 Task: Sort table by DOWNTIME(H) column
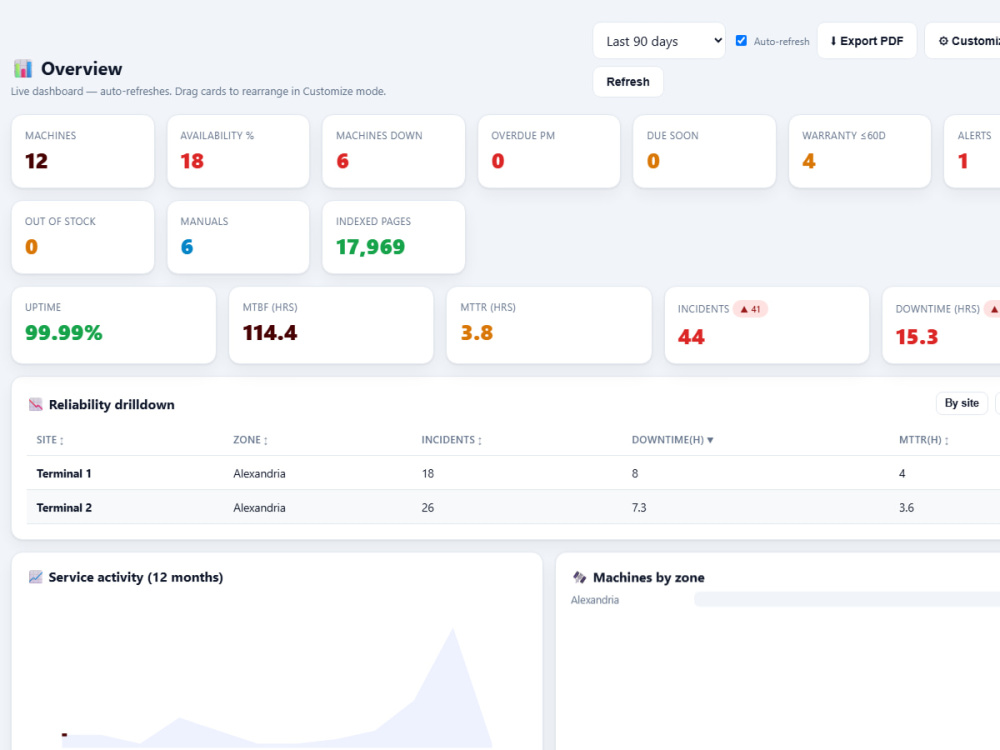click(x=672, y=440)
